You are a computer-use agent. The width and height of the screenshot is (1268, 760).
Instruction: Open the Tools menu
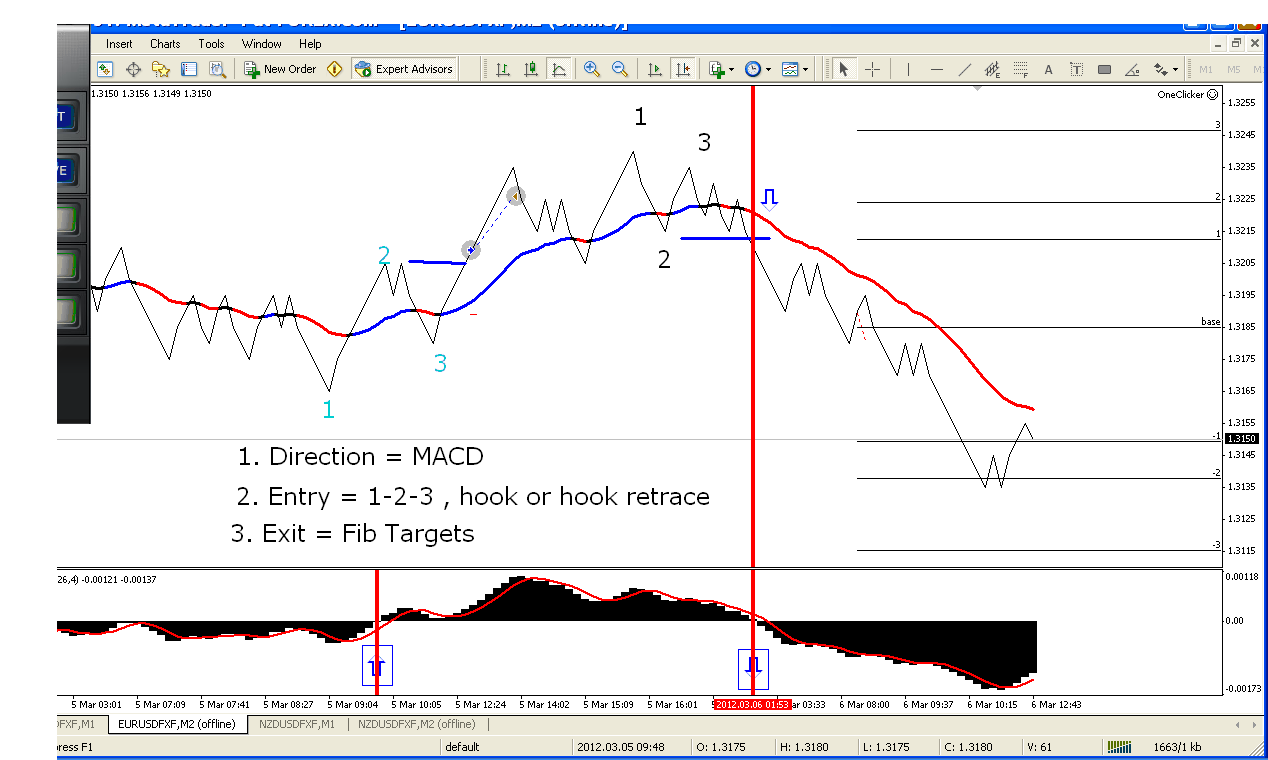pos(211,44)
